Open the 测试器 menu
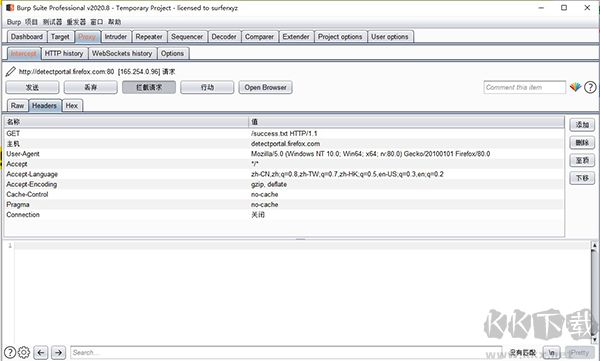600x361 pixels. click(x=52, y=22)
